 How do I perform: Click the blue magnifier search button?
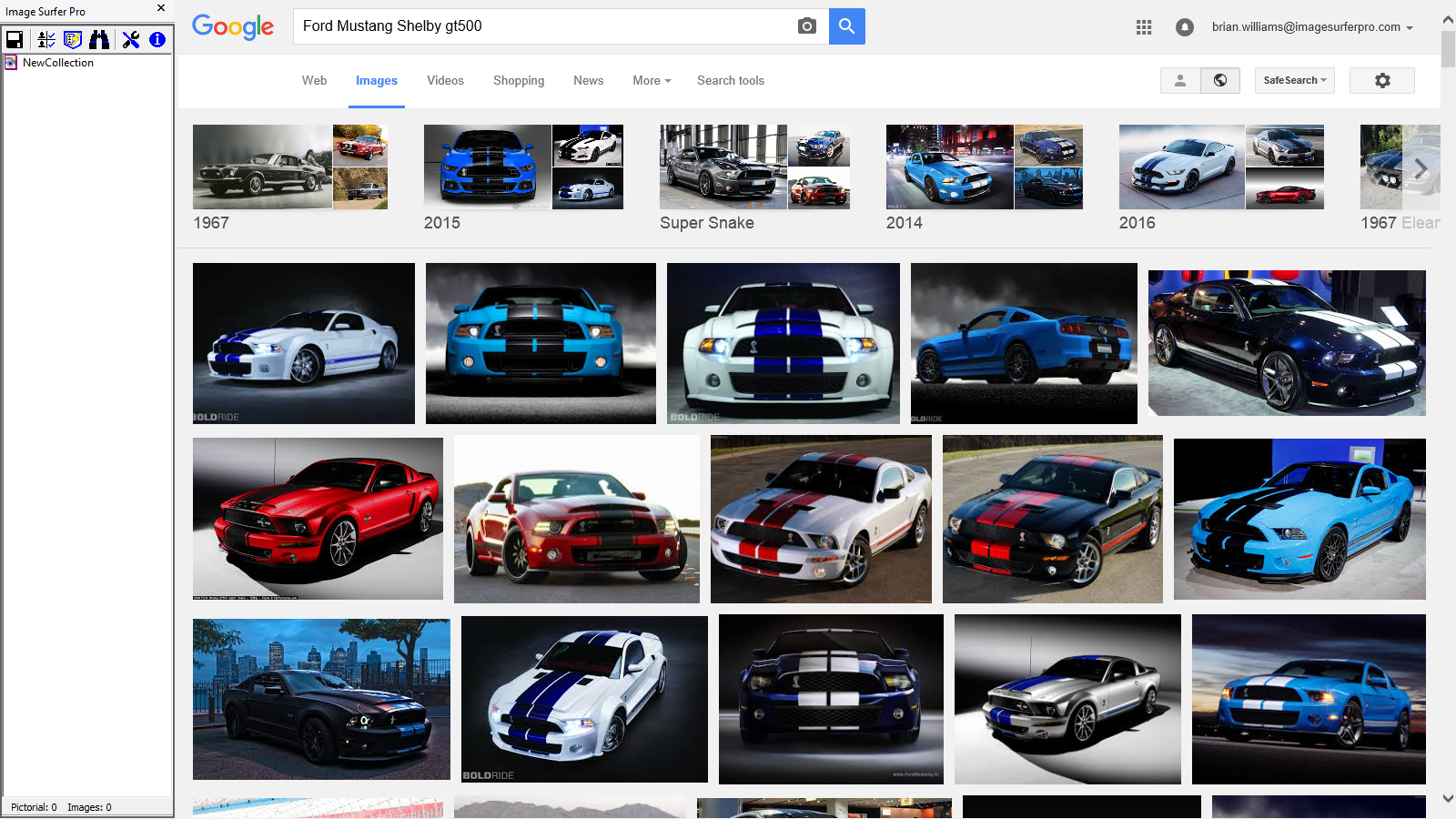[x=847, y=26]
